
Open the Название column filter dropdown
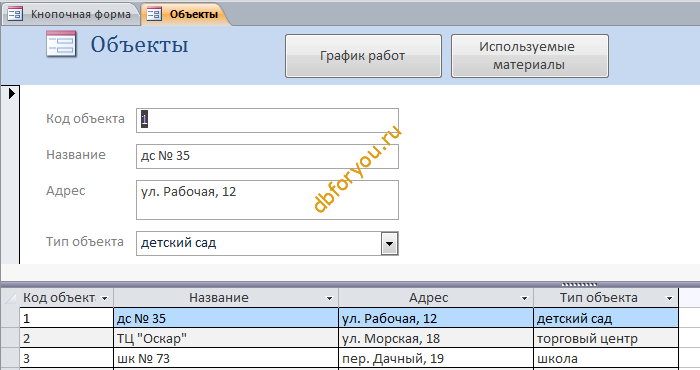point(329,298)
